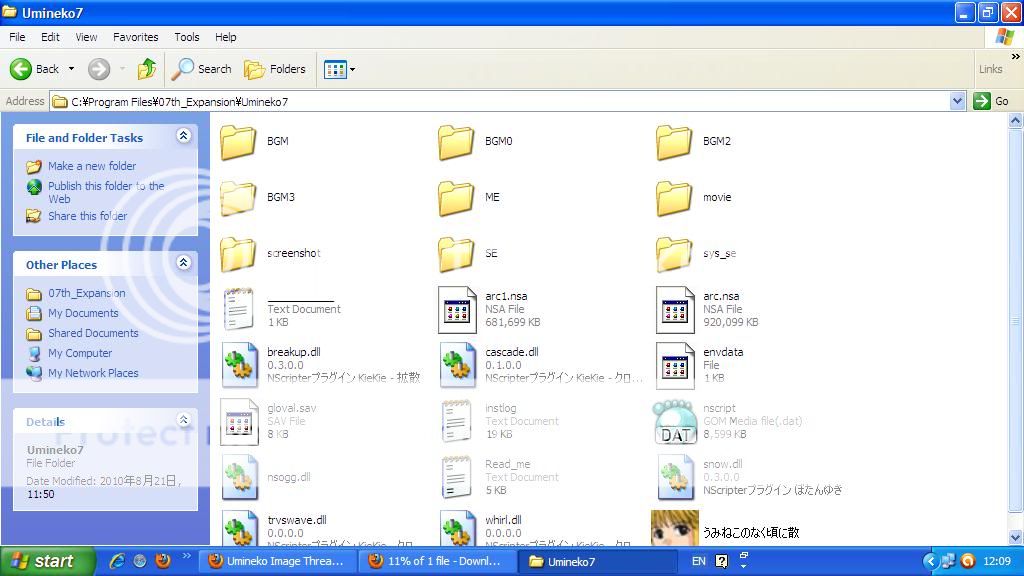The height and width of the screenshot is (576, 1024).
Task: Select the nscript DAT file icon
Action: point(675,422)
